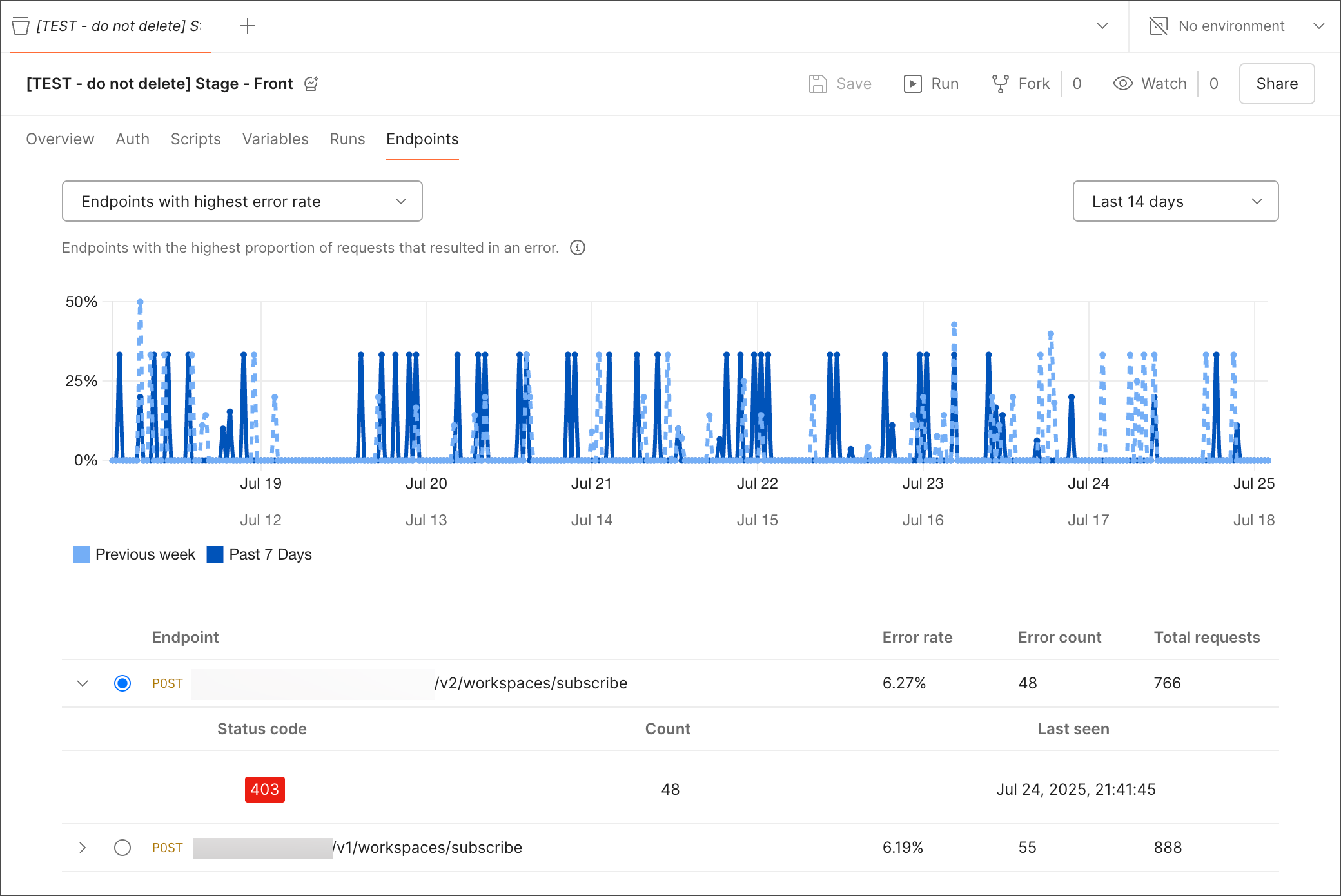Run the collection with Run button
The width and height of the screenshot is (1341, 896).
point(931,84)
